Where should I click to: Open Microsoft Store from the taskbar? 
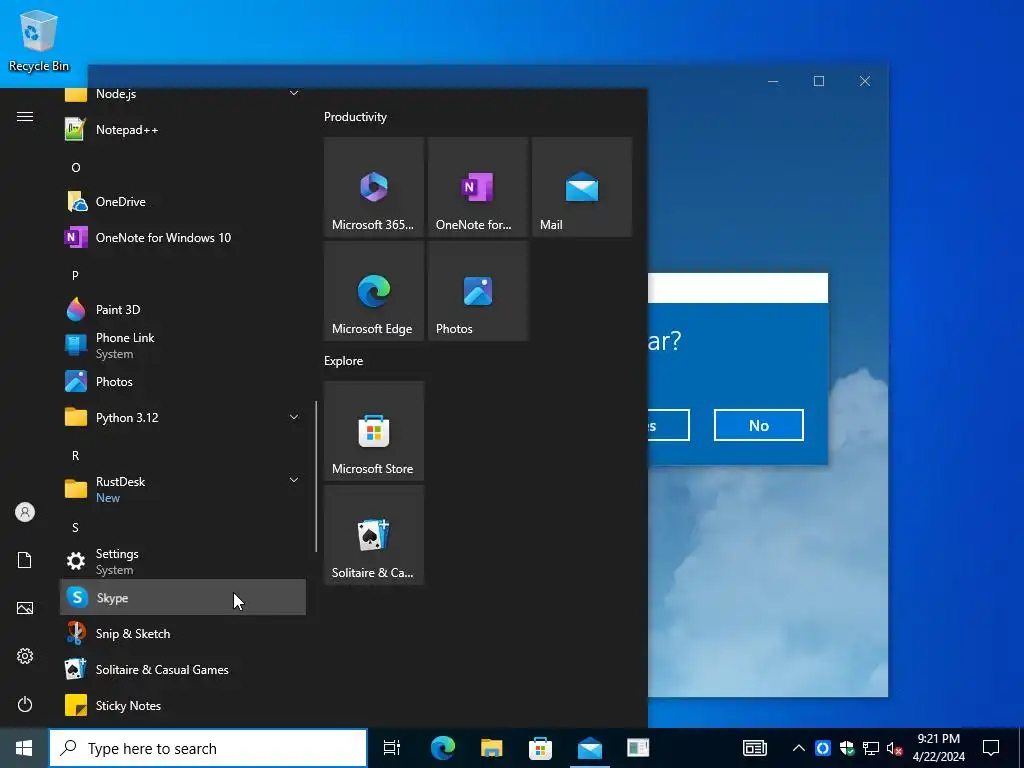tap(540, 748)
